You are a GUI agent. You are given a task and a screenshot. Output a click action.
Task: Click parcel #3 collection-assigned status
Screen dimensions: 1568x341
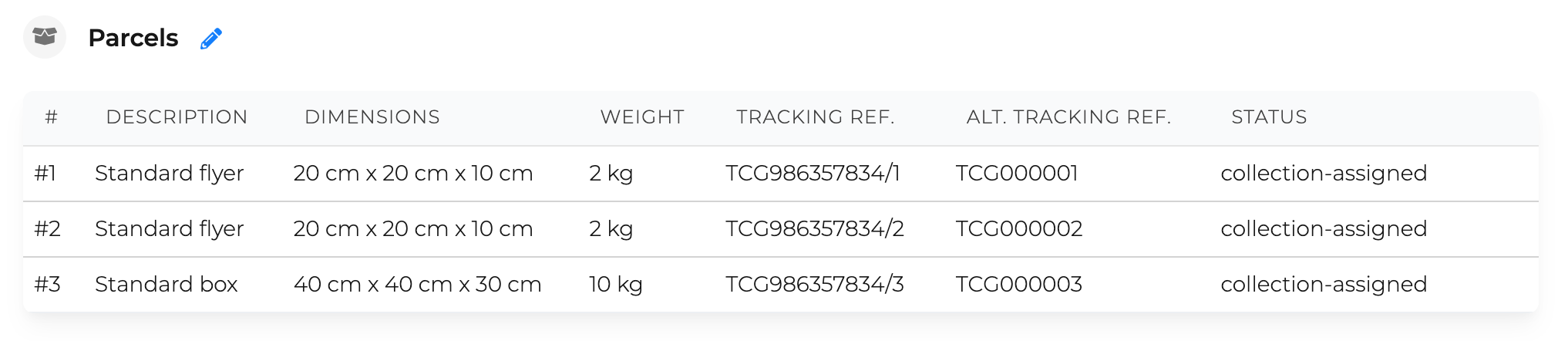(1324, 284)
